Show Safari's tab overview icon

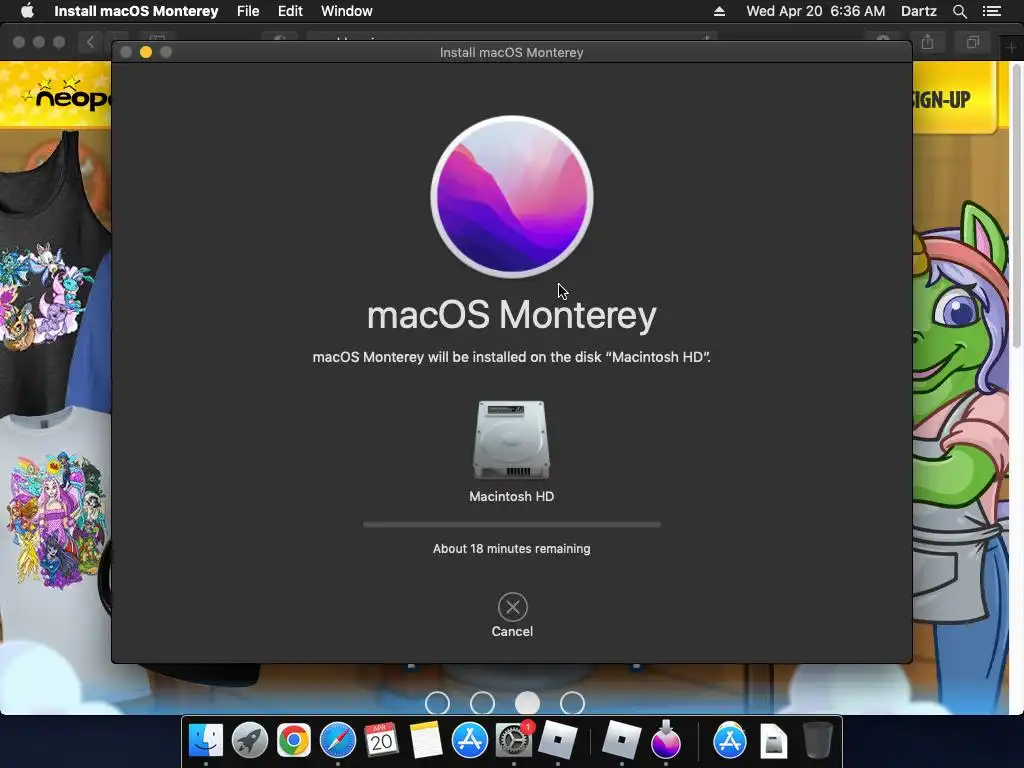972,42
